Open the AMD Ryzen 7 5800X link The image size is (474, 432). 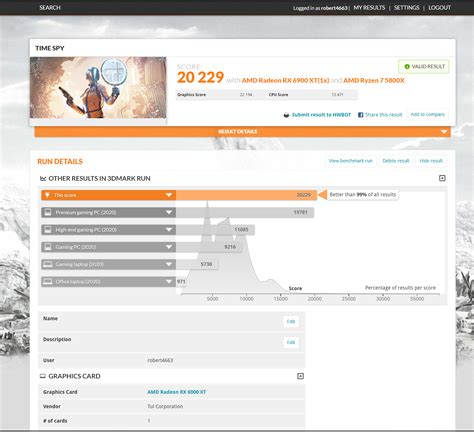tap(374, 80)
